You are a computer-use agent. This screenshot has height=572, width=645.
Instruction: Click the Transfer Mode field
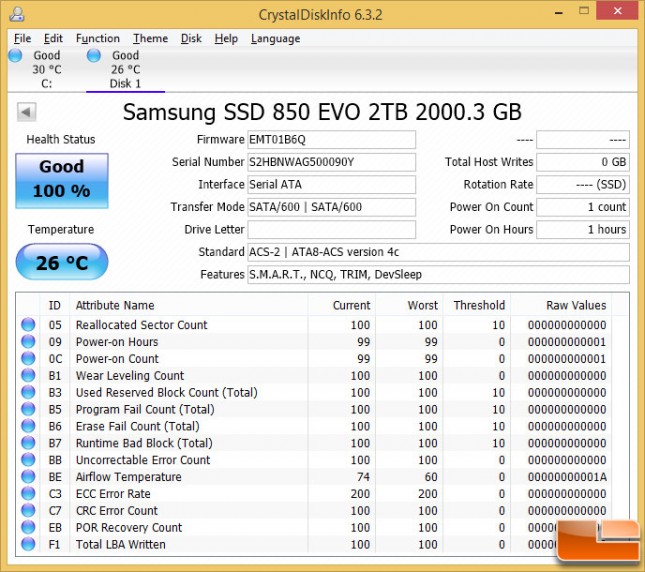pyautogui.click(x=331, y=207)
